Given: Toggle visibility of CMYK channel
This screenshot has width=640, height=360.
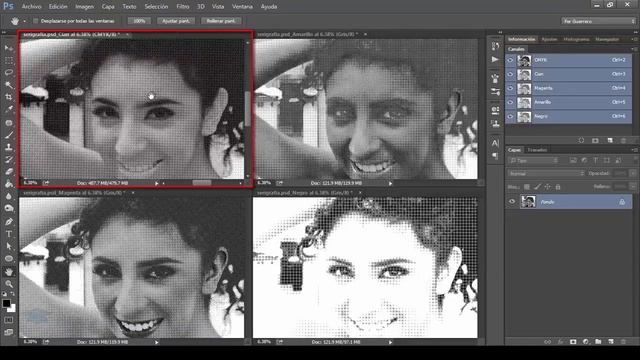Looking at the screenshot, I should (510, 60).
